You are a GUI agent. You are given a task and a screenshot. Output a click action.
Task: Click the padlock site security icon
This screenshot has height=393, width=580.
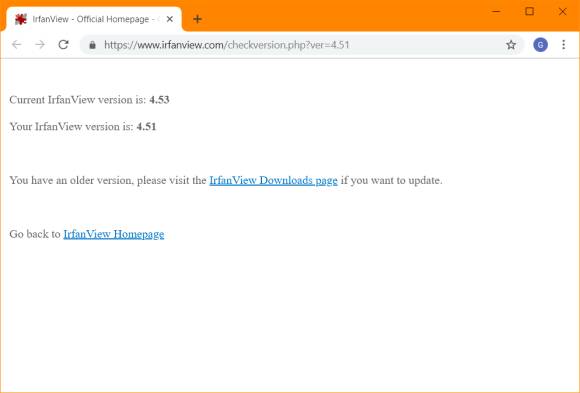pyautogui.click(x=92, y=45)
